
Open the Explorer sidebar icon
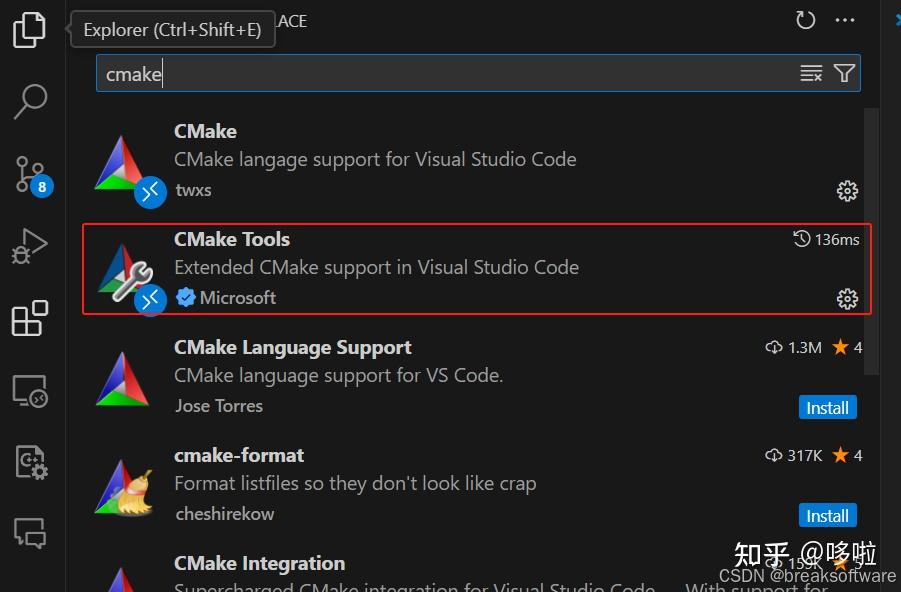pyautogui.click(x=29, y=30)
